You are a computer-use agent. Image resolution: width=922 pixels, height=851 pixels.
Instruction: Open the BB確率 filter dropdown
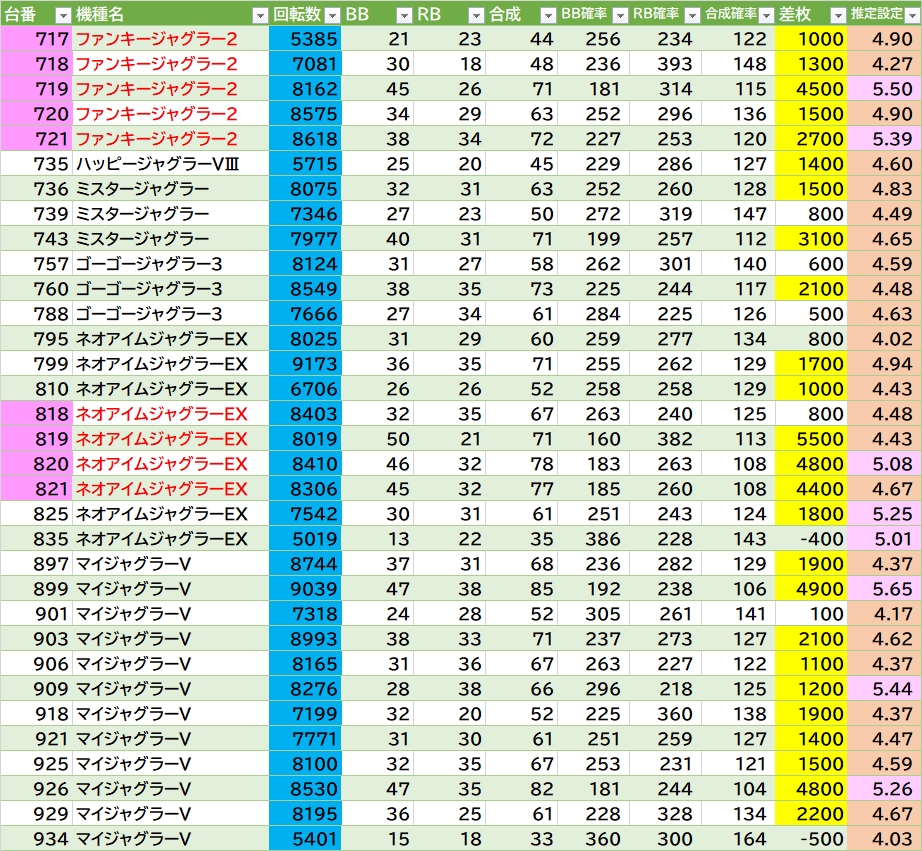(619, 15)
